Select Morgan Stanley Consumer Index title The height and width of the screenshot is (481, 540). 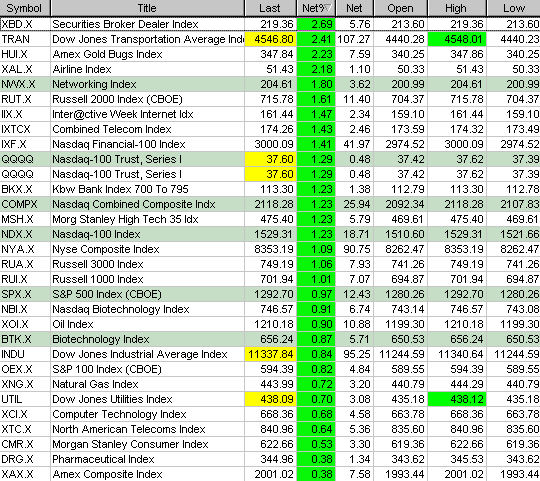tap(130, 444)
